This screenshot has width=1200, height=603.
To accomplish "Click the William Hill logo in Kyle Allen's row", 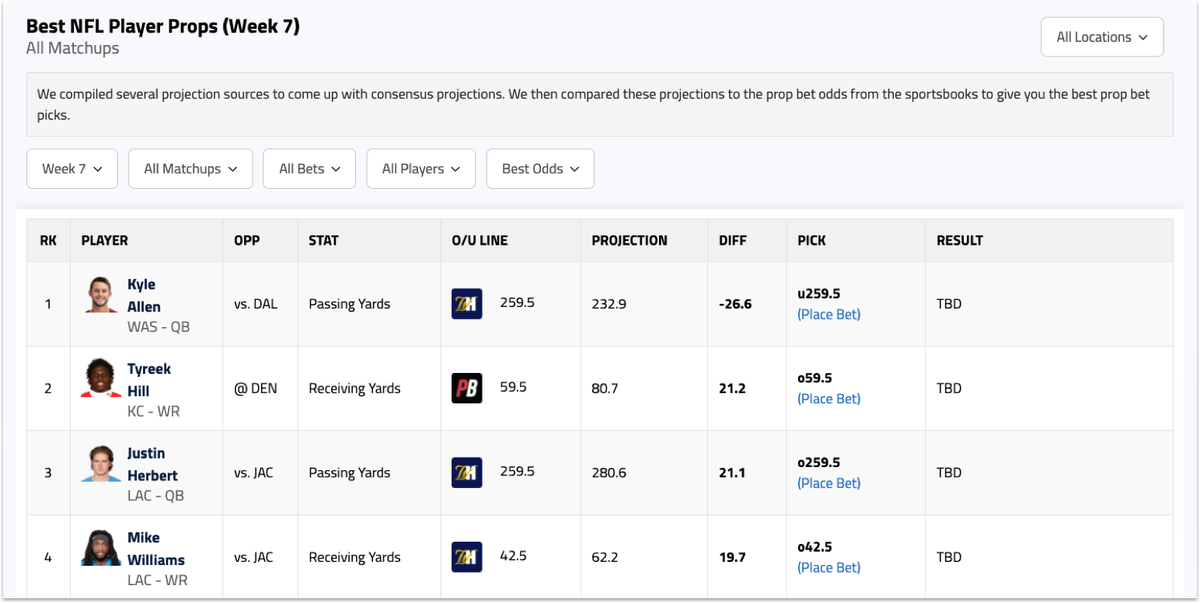I will pyautogui.click(x=467, y=303).
